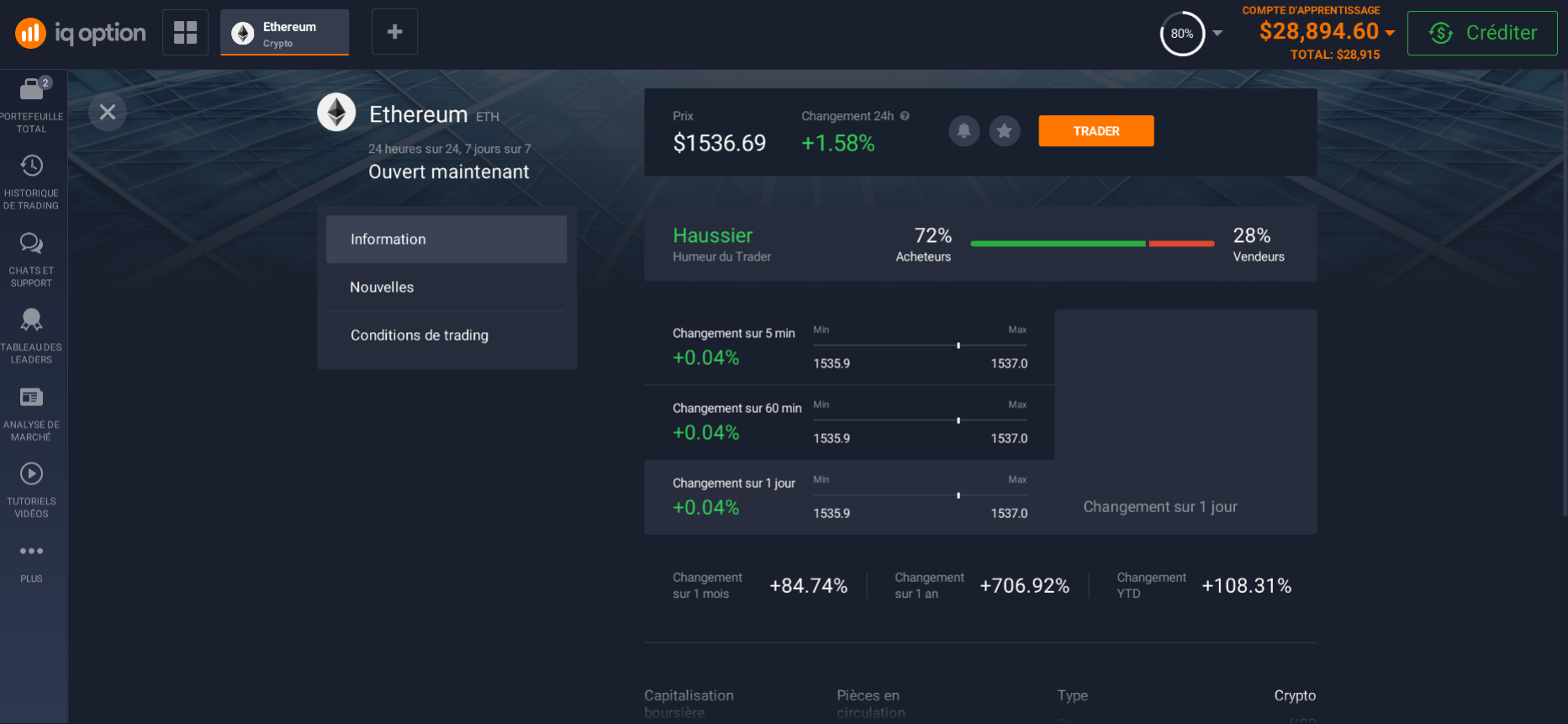Click the IQ Option logo
This screenshot has height=724, width=1568.
point(81,33)
